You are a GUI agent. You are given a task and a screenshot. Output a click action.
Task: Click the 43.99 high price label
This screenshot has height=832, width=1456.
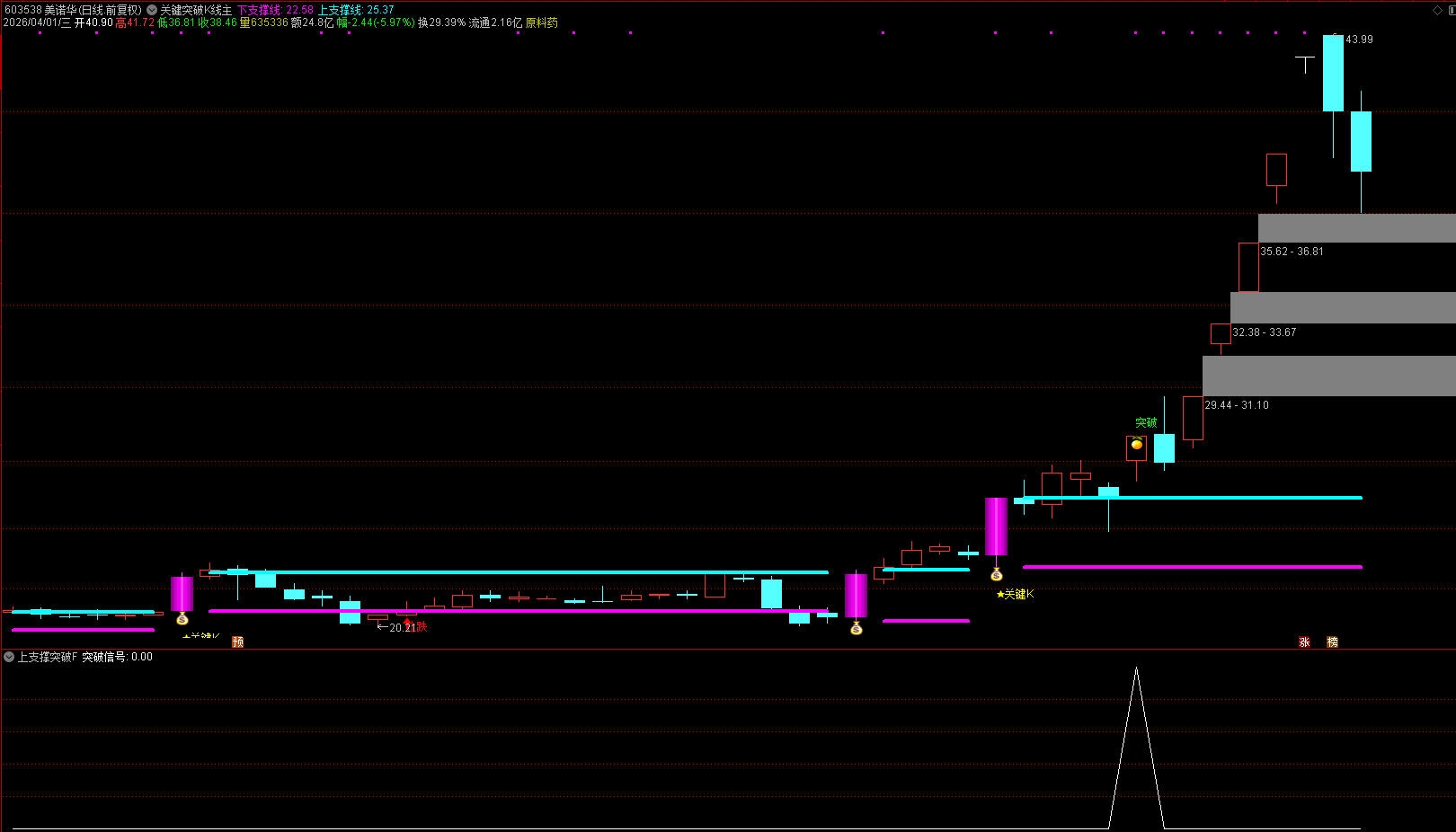click(1359, 40)
